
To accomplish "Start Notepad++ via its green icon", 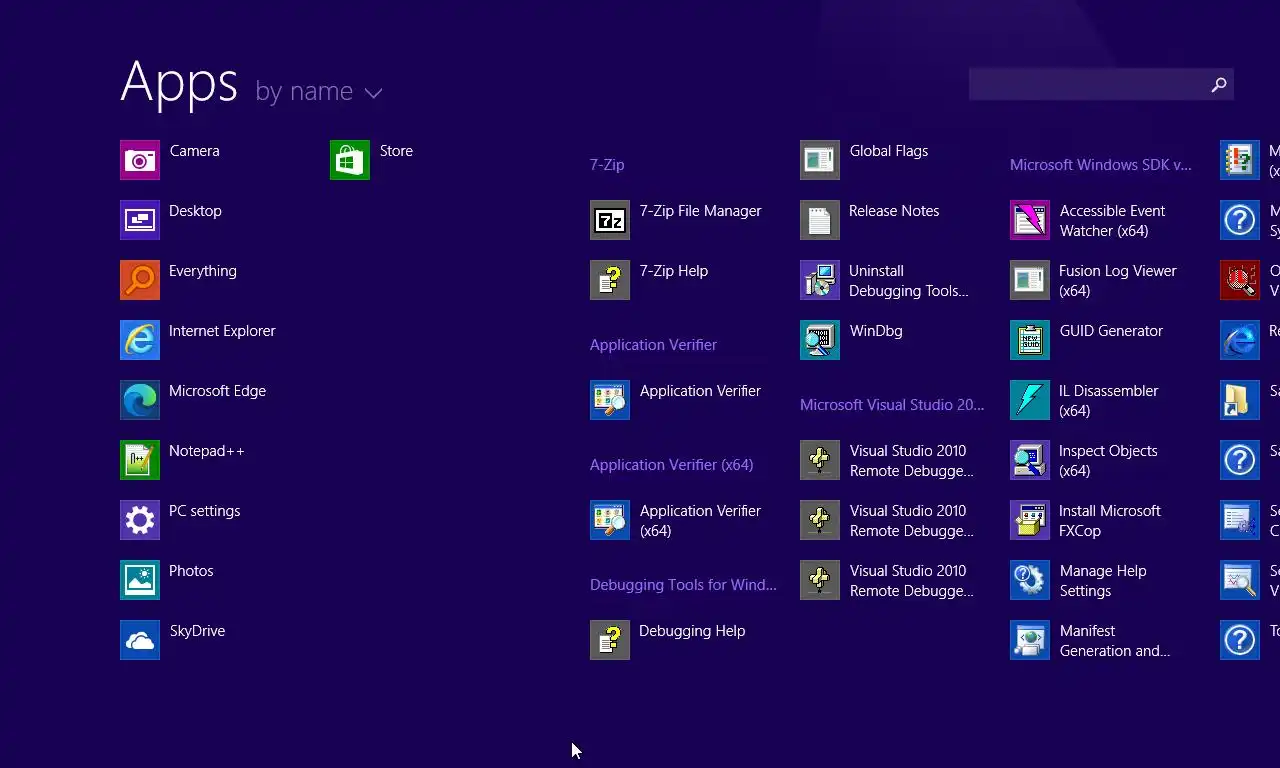I will tap(140, 460).
